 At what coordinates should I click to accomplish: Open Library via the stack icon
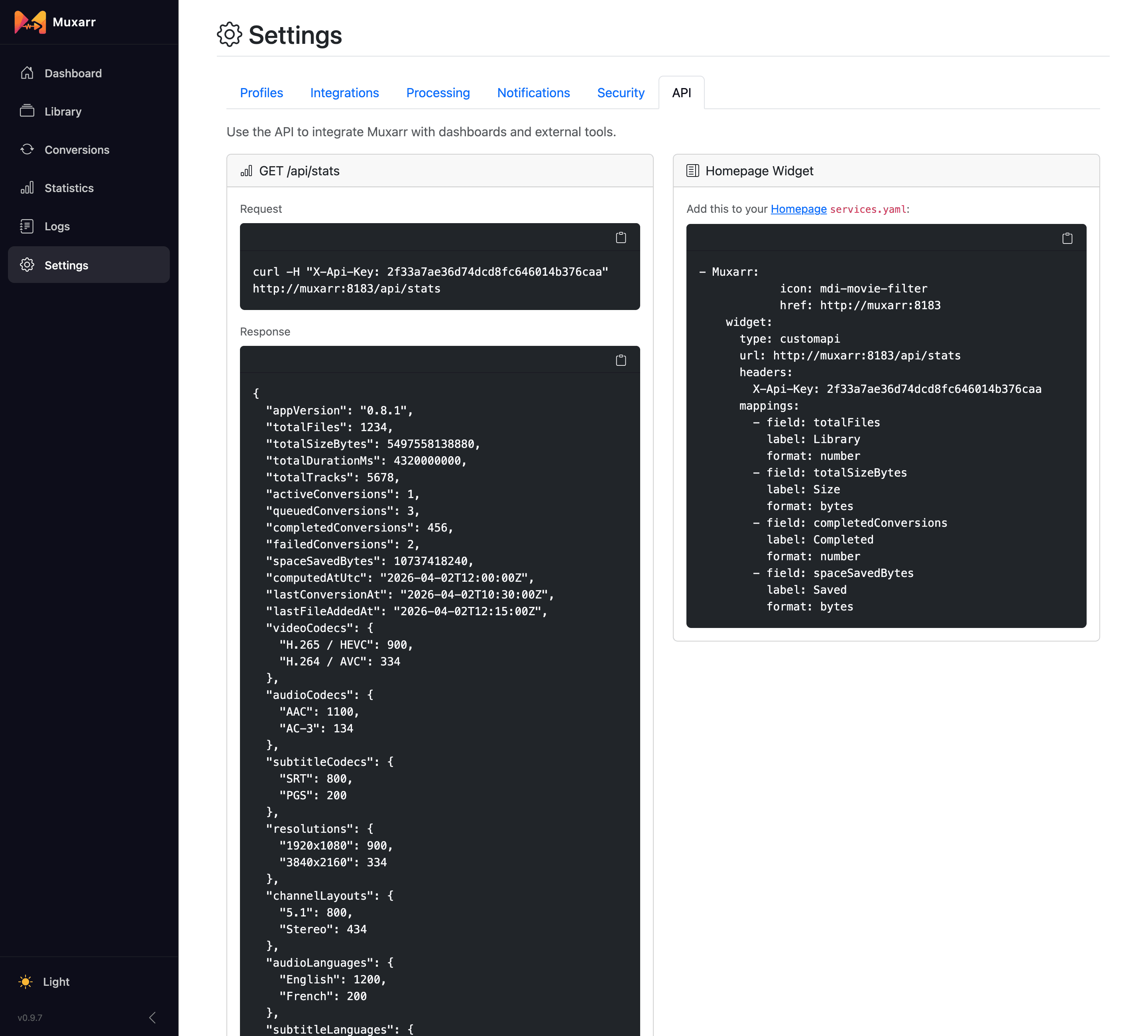click(27, 111)
